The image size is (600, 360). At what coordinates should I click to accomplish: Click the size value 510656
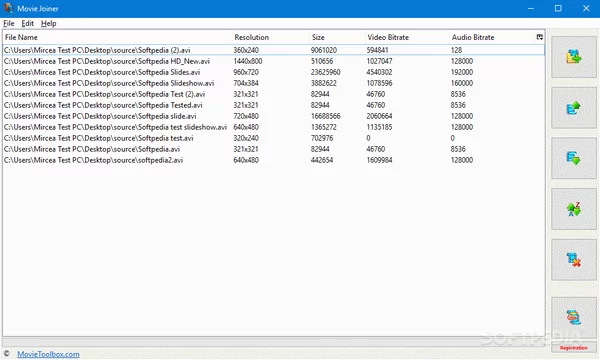[322, 61]
